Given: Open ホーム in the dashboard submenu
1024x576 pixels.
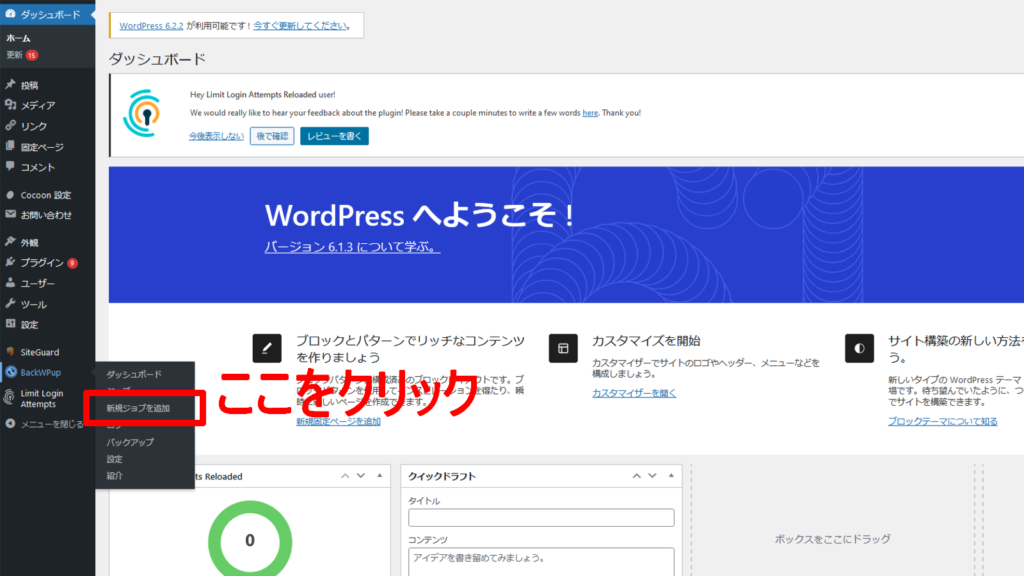Looking at the screenshot, I should point(18,39).
